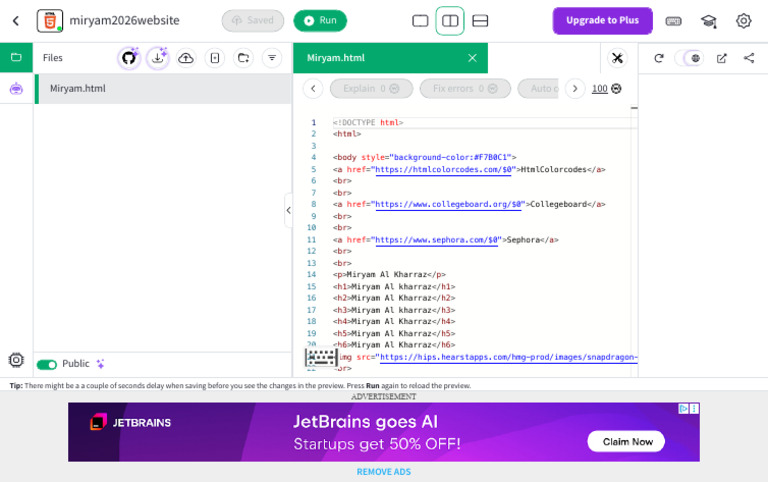Click the hearstapps image URL in the code
This screenshot has height=482, width=768.
(x=508, y=357)
